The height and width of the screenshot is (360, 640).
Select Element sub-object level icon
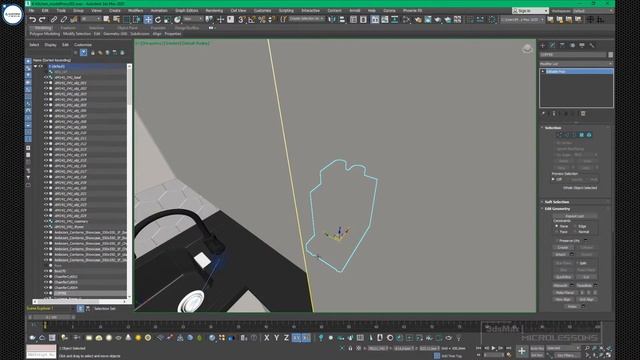[589, 135]
